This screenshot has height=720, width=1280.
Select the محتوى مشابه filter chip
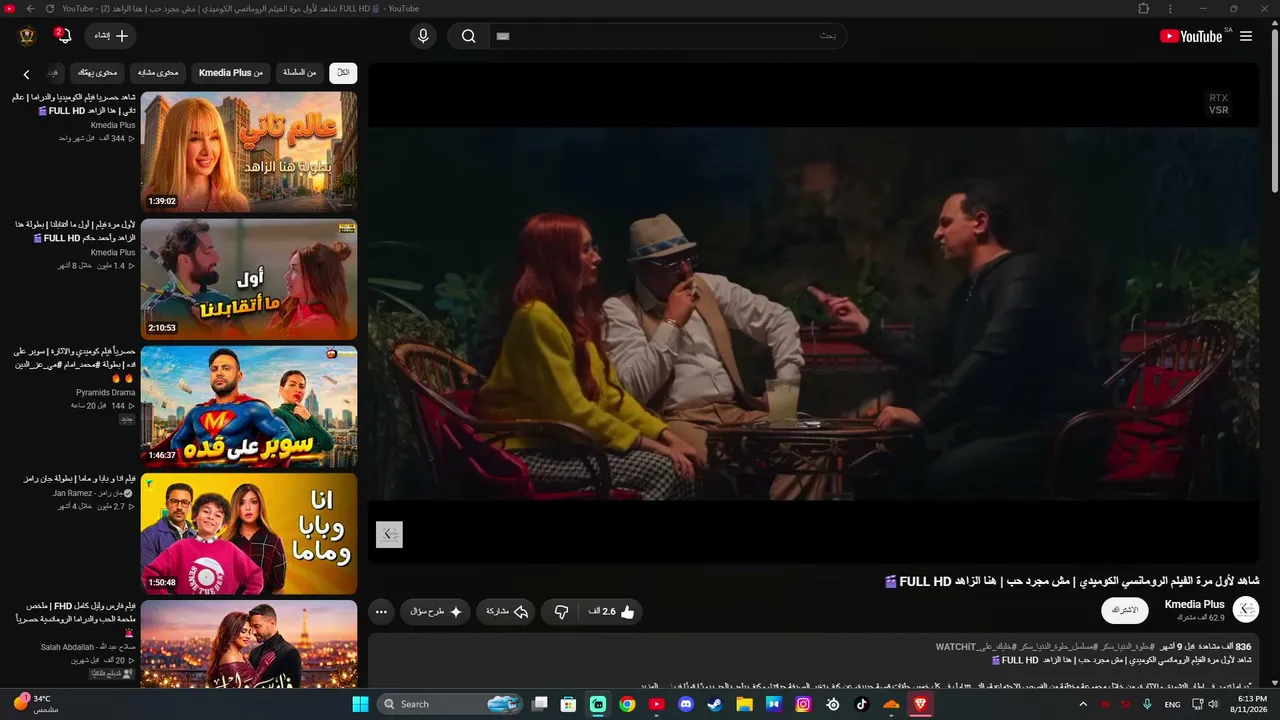(158, 72)
